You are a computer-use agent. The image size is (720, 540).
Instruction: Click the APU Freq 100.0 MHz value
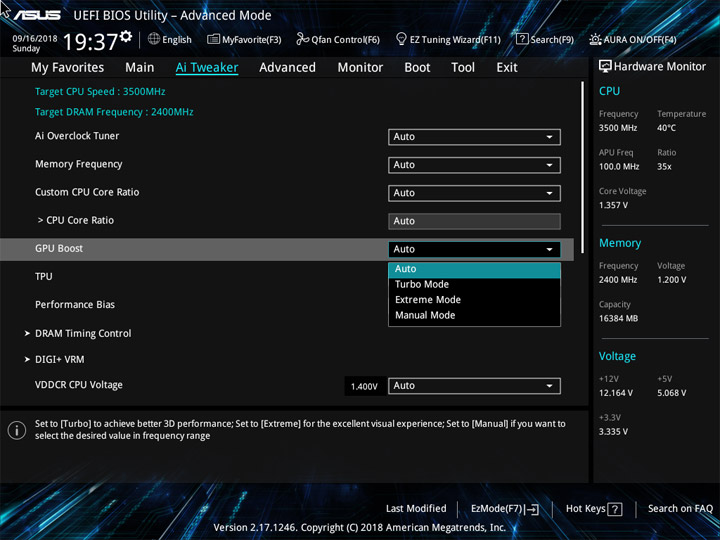619,167
